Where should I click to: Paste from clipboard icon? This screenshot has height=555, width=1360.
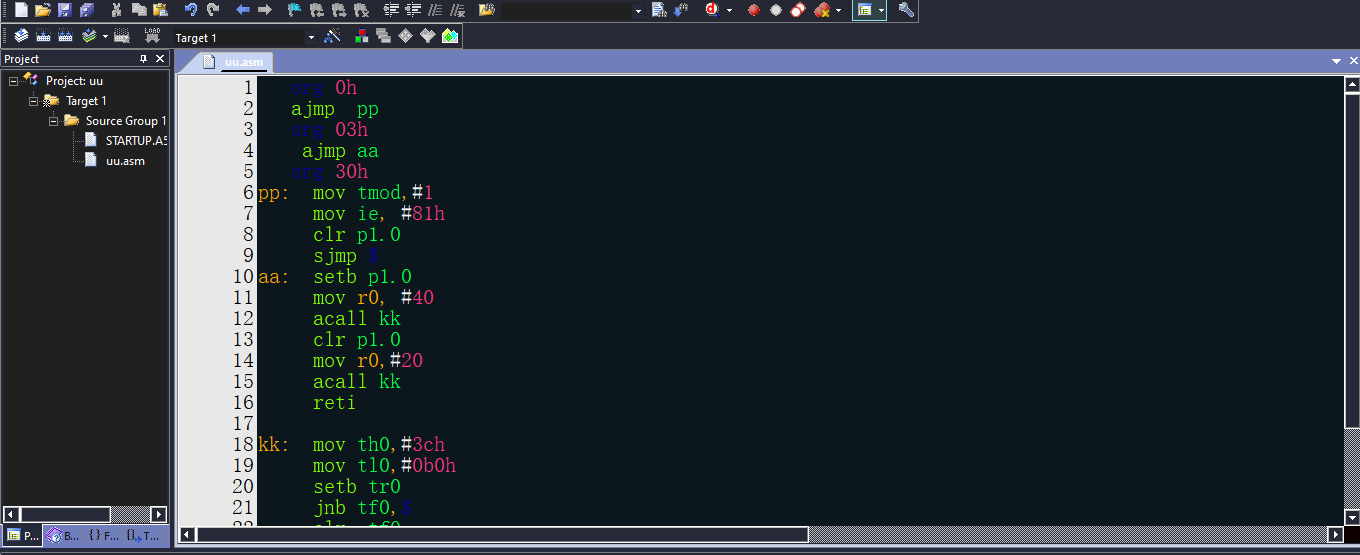pos(160,10)
